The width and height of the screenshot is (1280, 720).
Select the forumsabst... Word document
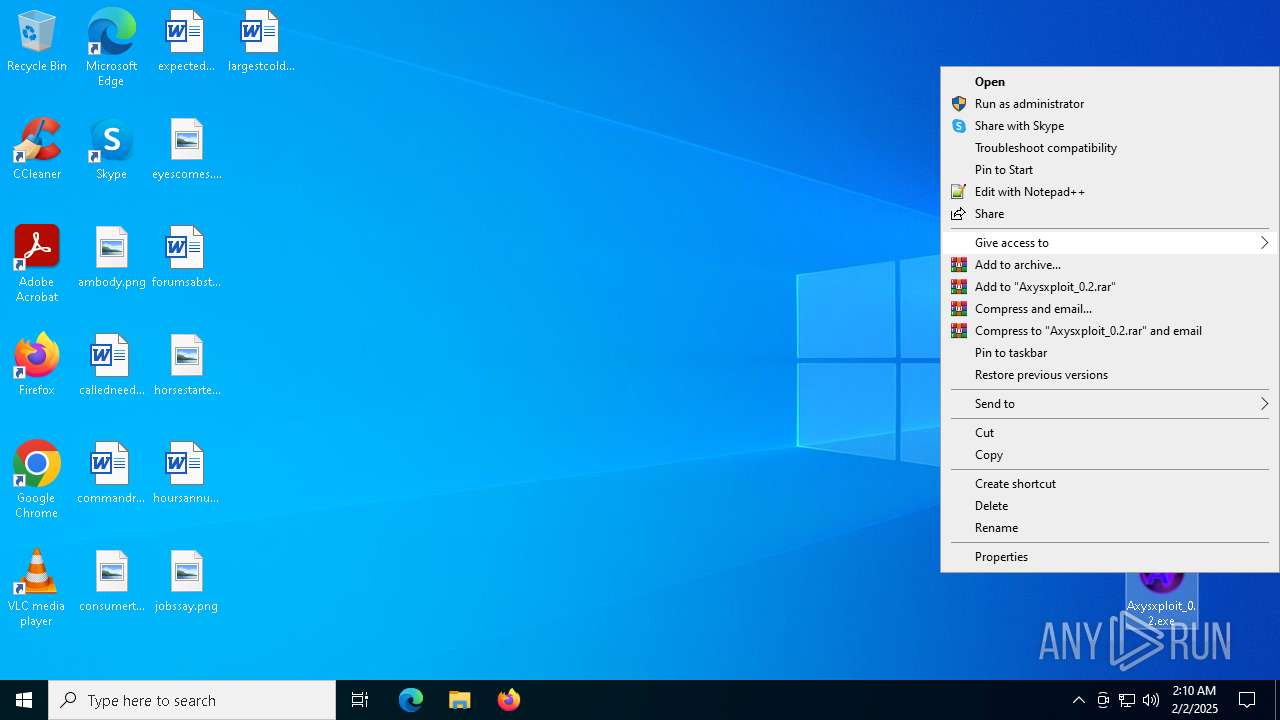pos(186,258)
